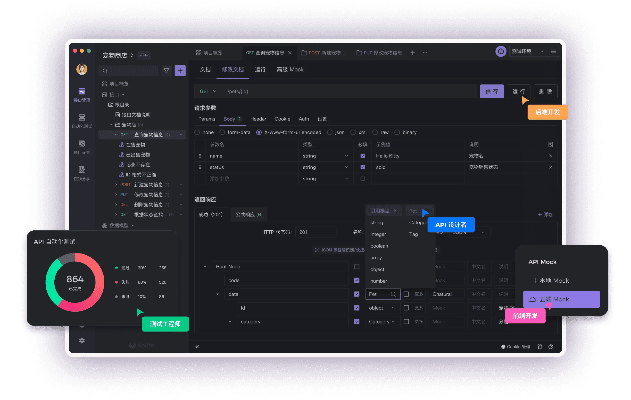631x400 pixels.
Task: Toggle the required checkbox in the name row
Action: pos(363,156)
